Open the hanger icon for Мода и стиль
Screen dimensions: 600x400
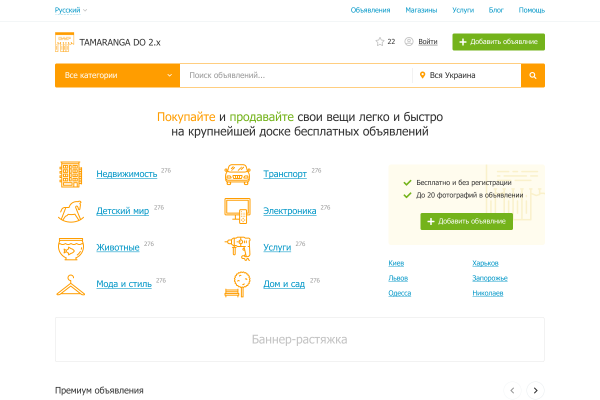(x=71, y=284)
